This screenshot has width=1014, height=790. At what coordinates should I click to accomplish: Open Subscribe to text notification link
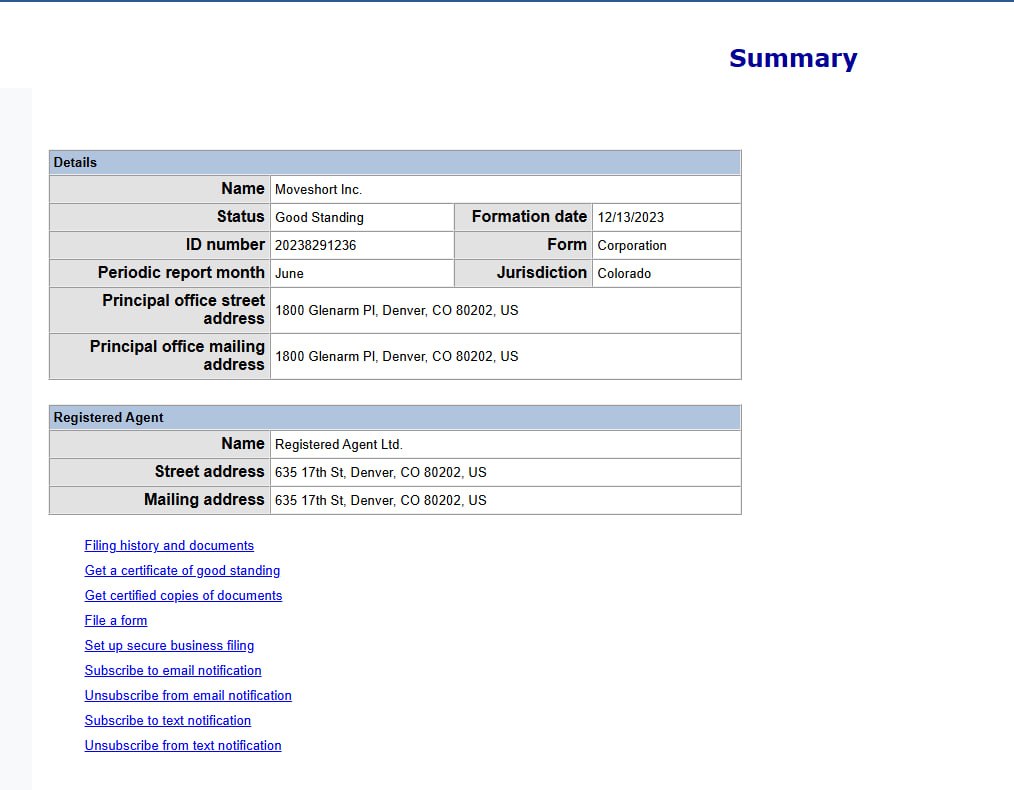167,721
